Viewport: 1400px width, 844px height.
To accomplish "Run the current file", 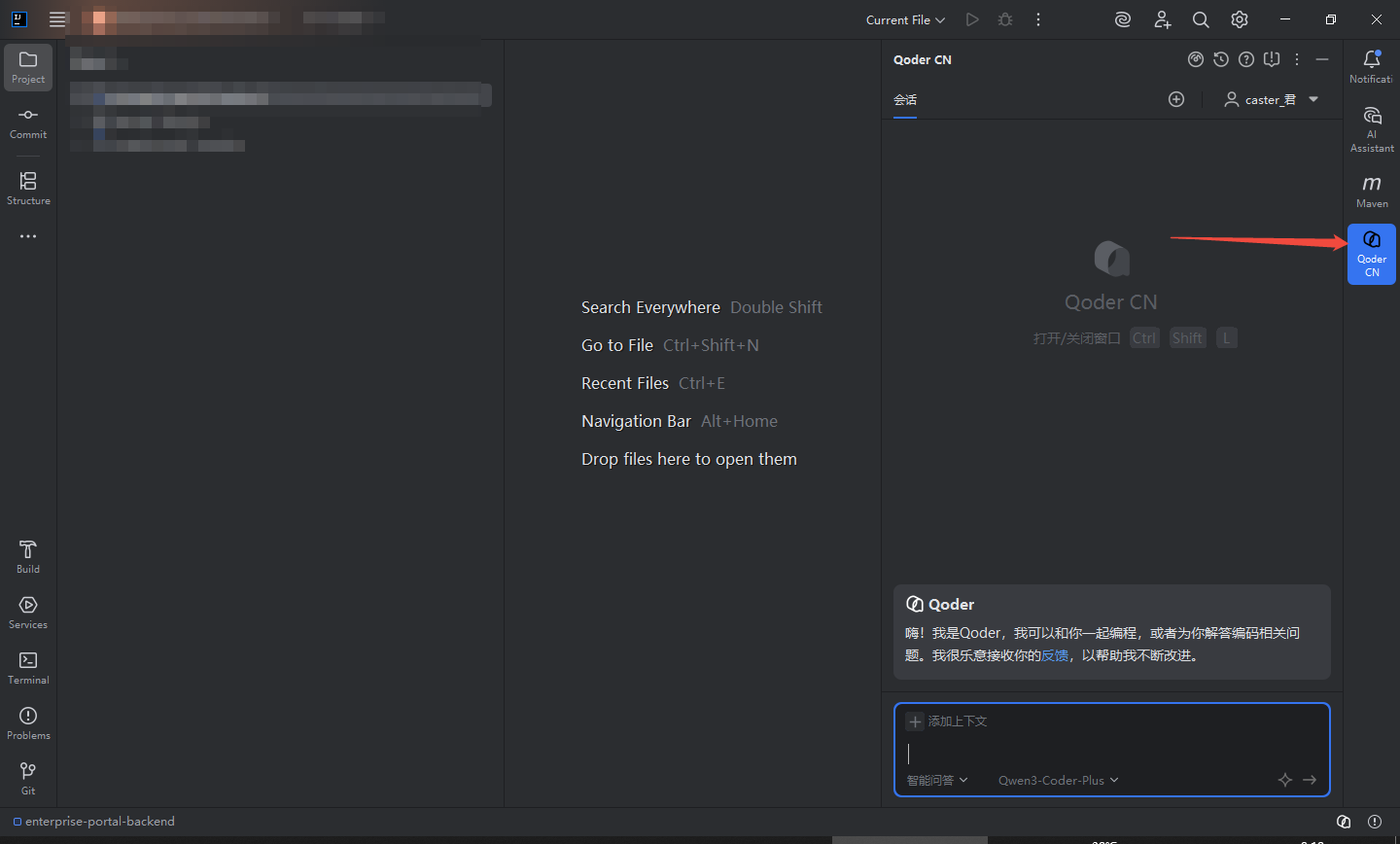I will [x=972, y=19].
